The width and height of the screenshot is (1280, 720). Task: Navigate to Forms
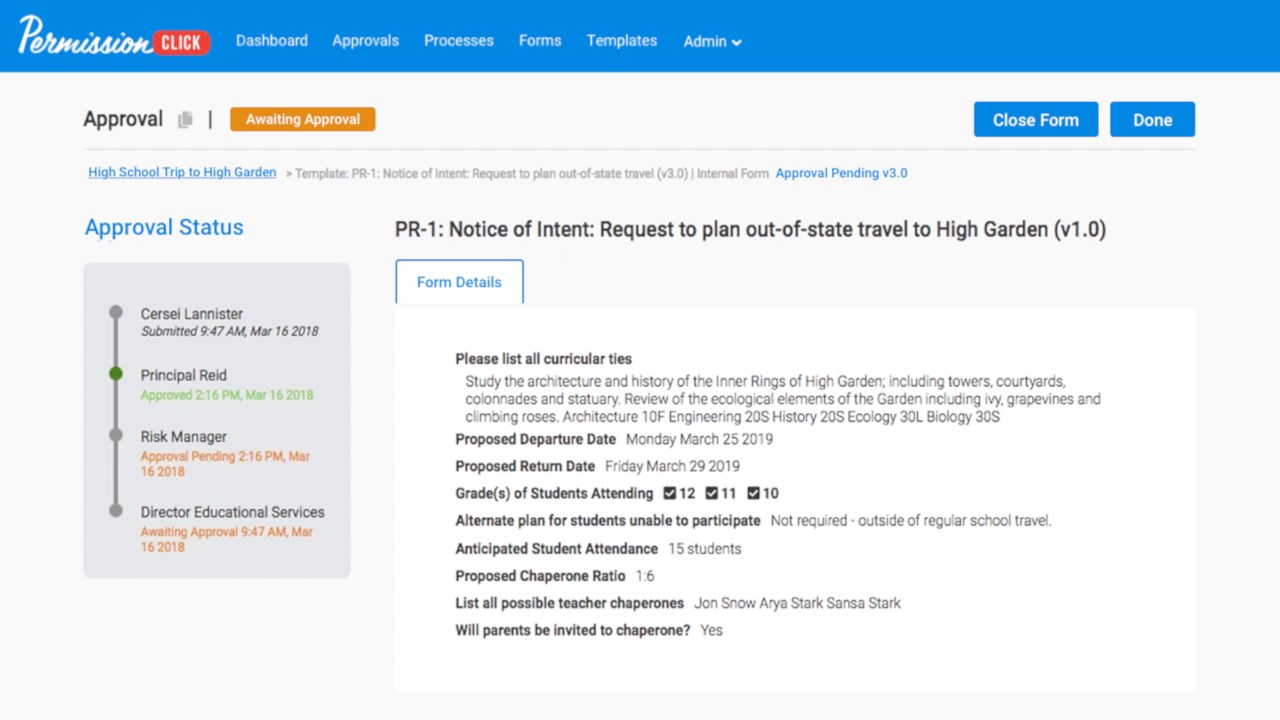540,41
